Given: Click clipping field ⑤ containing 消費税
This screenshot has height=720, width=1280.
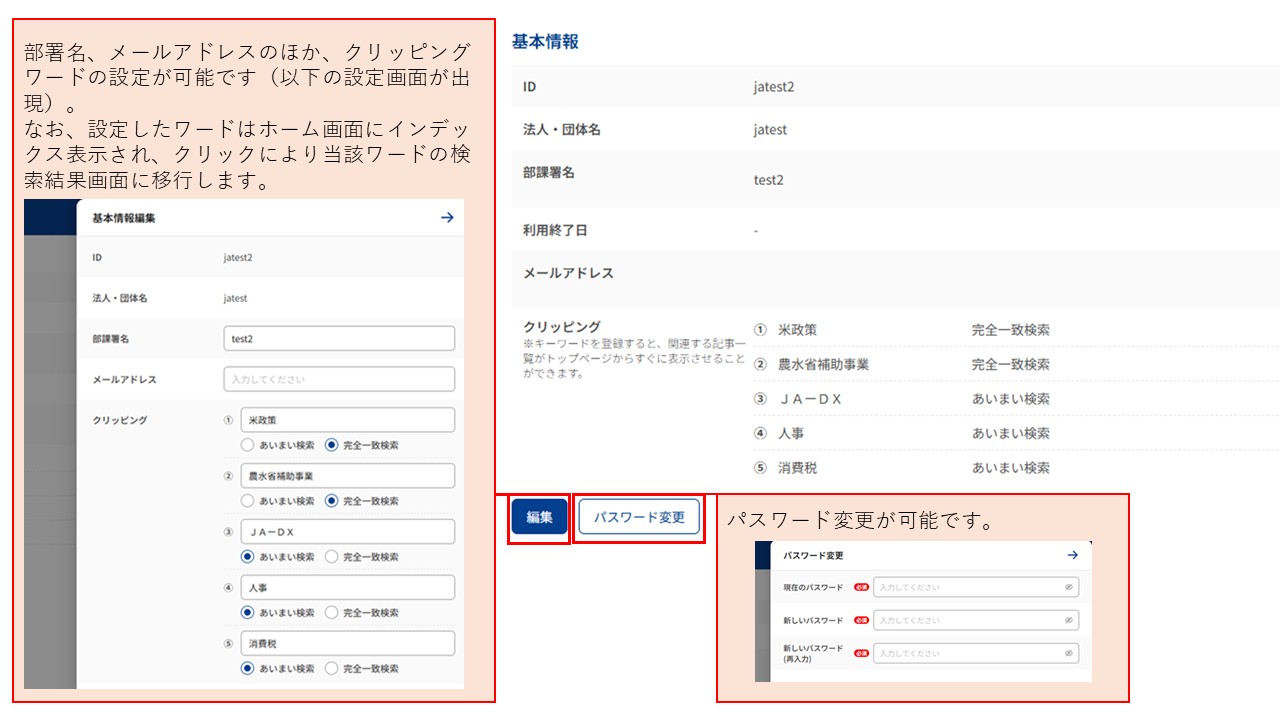Looking at the screenshot, I should tap(348, 644).
